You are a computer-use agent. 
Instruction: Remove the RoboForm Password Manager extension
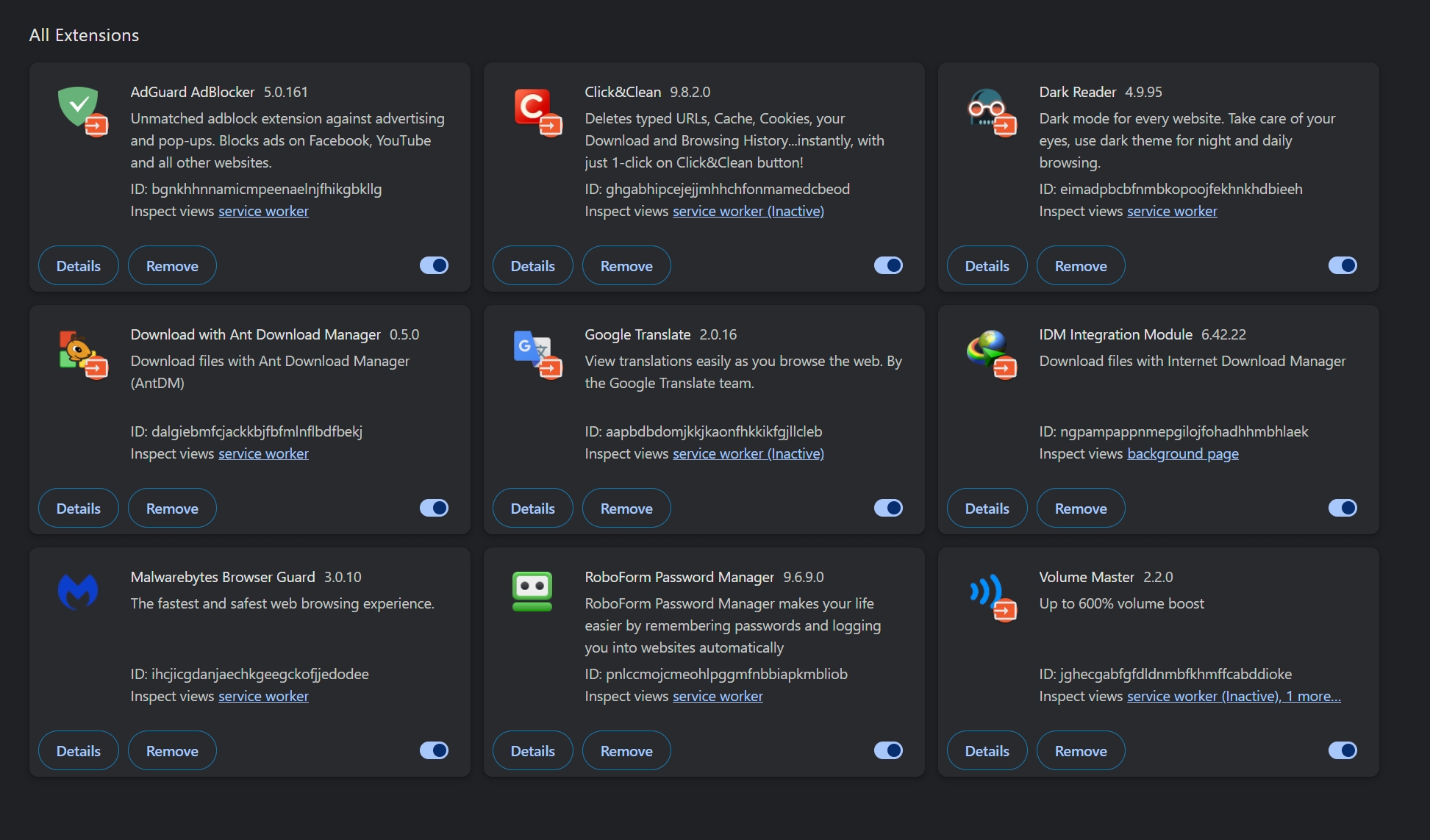tap(626, 751)
